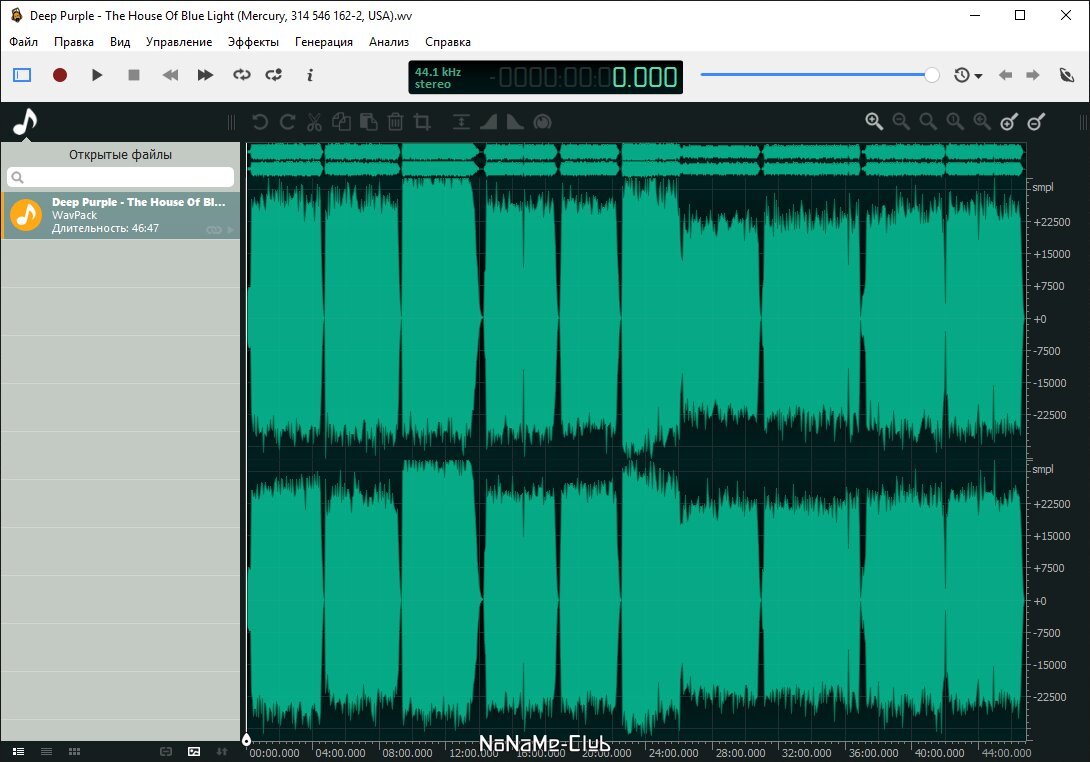Image resolution: width=1090 pixels, height=762 pixels.
Task: Open the Управление menu
Action: 179,42
